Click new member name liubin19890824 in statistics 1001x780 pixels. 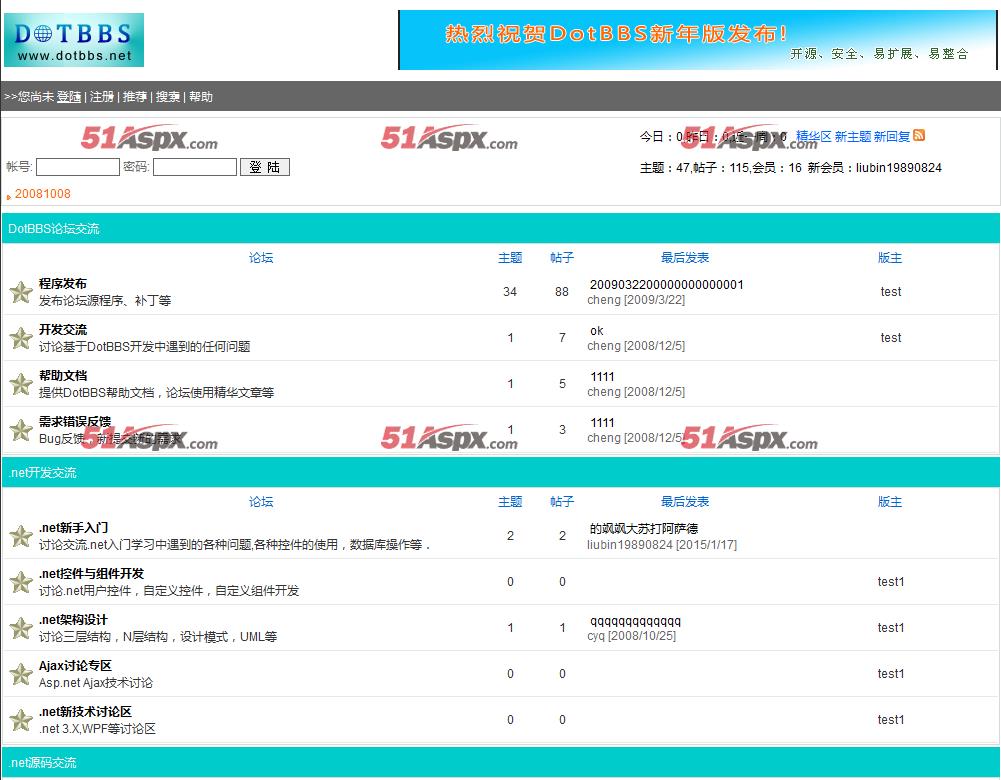(x=899, y=167)
